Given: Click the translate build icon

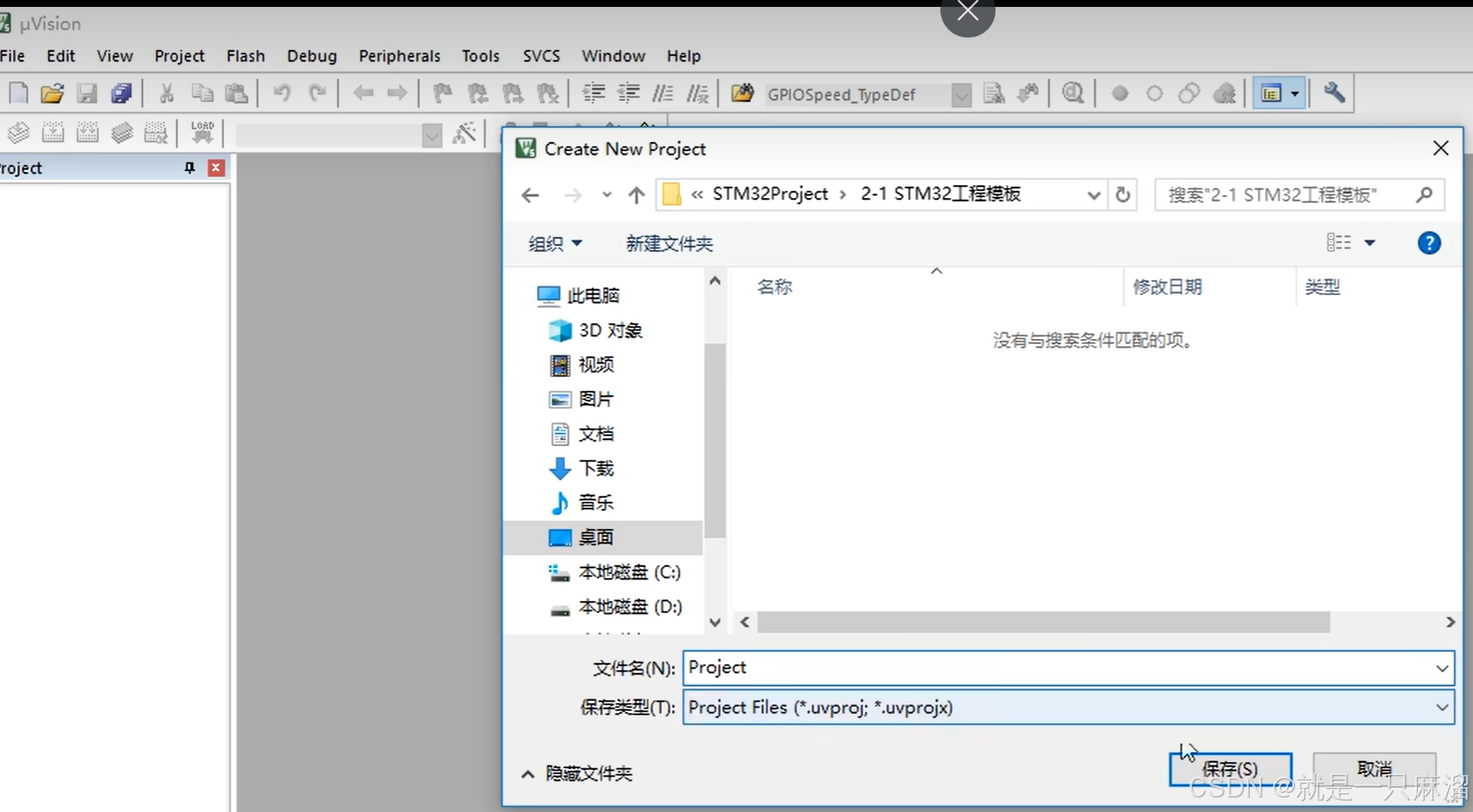Looking at the screenshot, I should (18, 133).
